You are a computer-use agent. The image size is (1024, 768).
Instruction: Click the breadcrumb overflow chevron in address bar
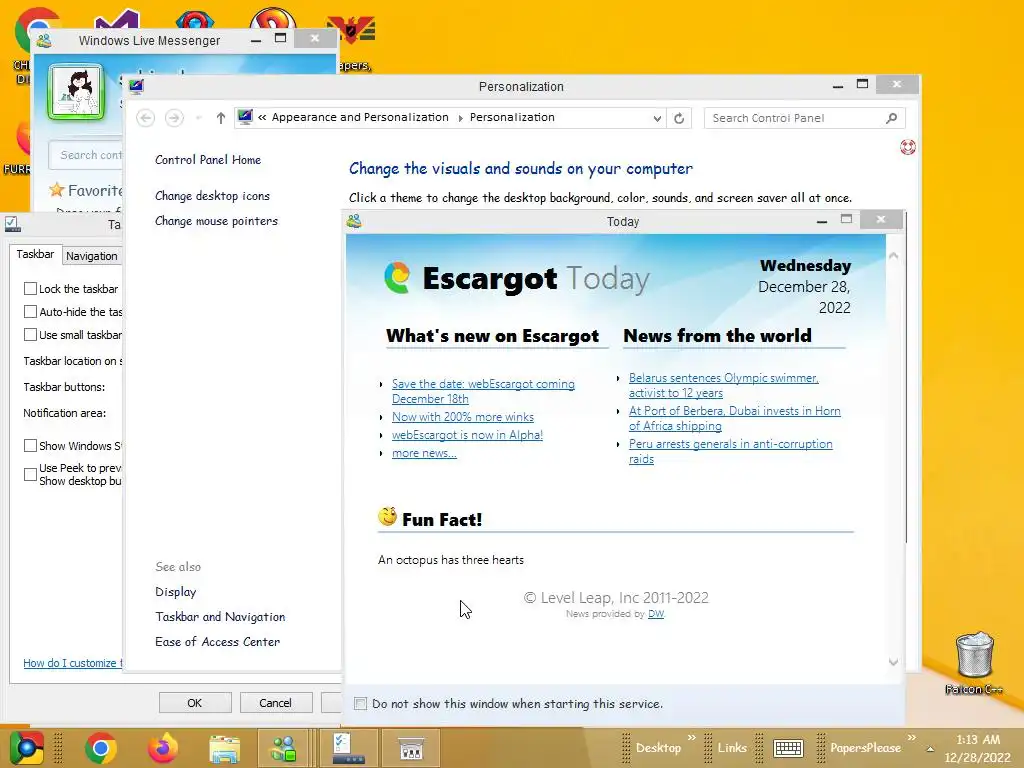pyautogui.click(x=262, y=118)
